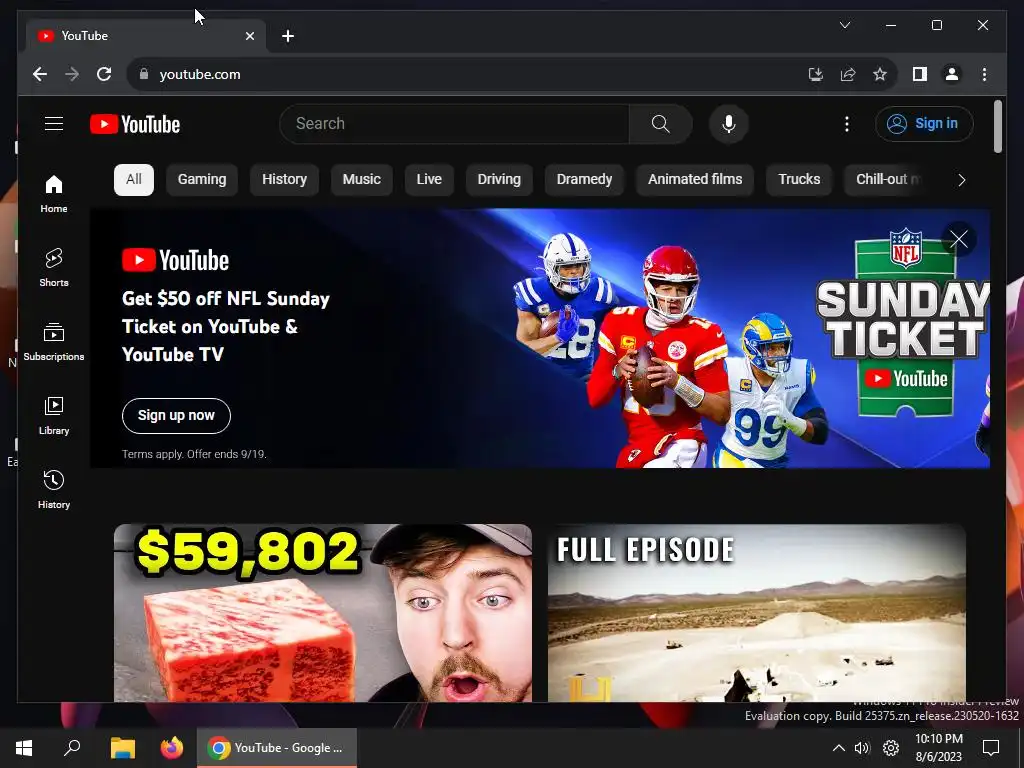Bookmark this tab with the star icon
The image size is (1024, 768).
coord(880,74)
